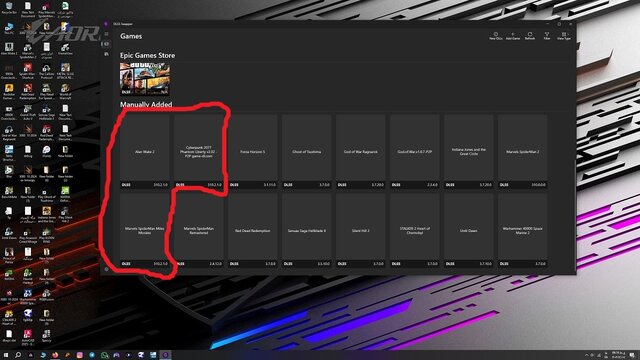640x360 pixels.
Task: Select the Ghost of Tsushima game card
Action: 307,151
